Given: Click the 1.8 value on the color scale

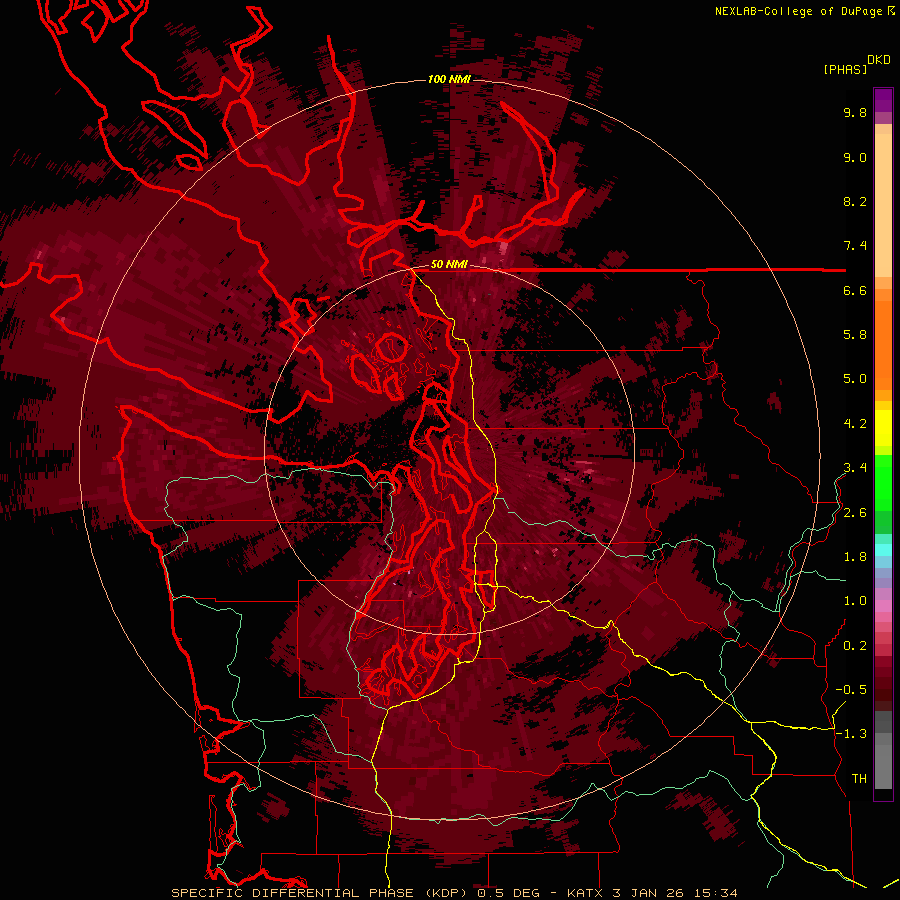Looking at the screenshot, I should [855, 557].
